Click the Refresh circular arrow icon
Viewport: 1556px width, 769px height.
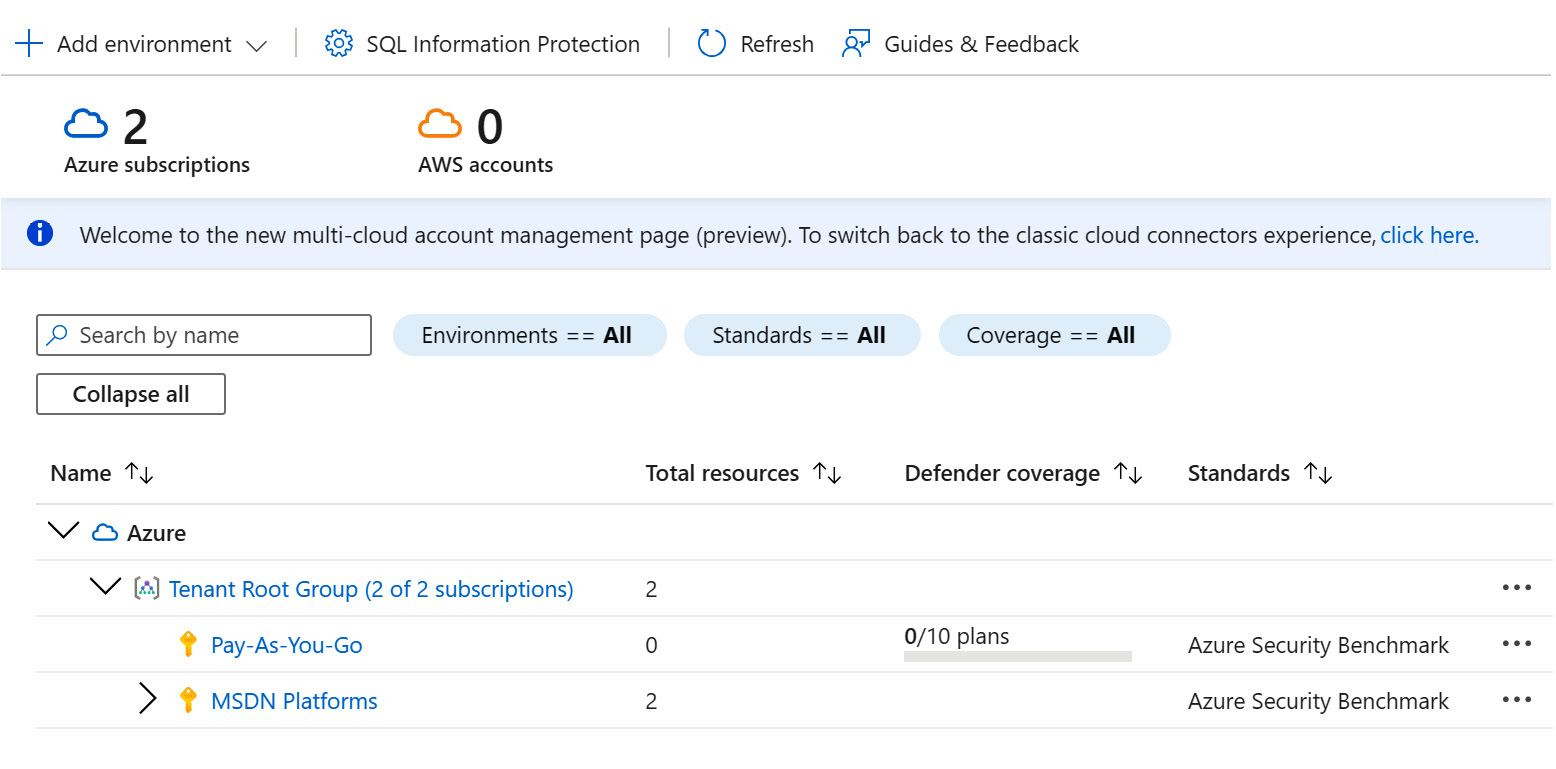point(711,44)
